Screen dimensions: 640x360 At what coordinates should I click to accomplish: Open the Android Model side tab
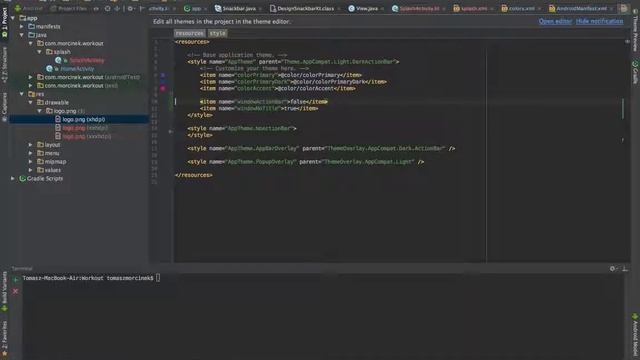pos(635,336)
